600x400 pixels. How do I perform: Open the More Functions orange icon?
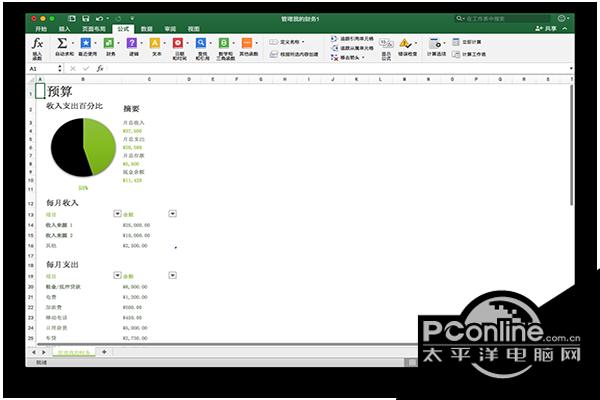click(x=247, y=43)
